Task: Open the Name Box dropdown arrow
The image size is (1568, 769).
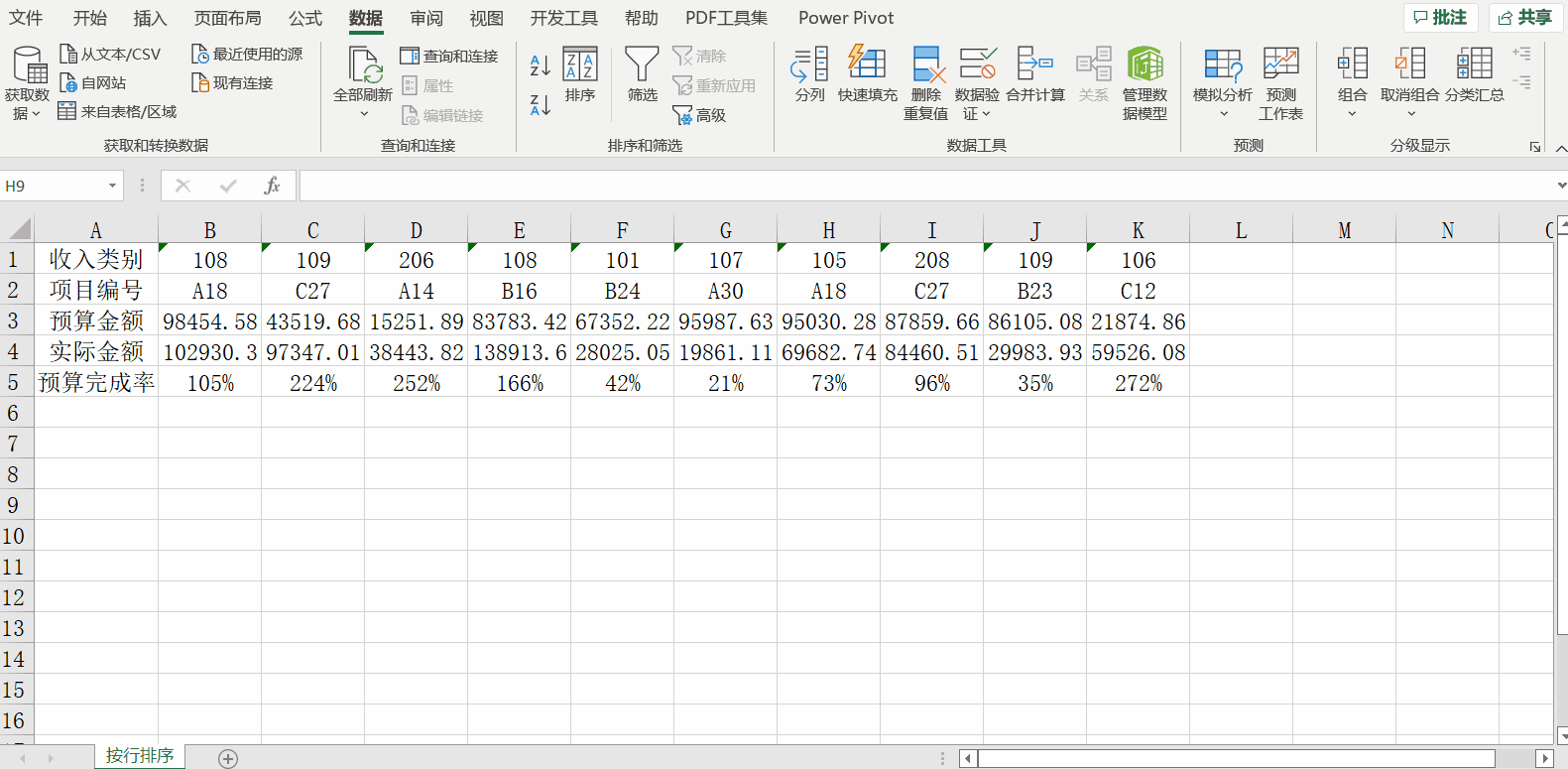Action: tap(112, 186)
